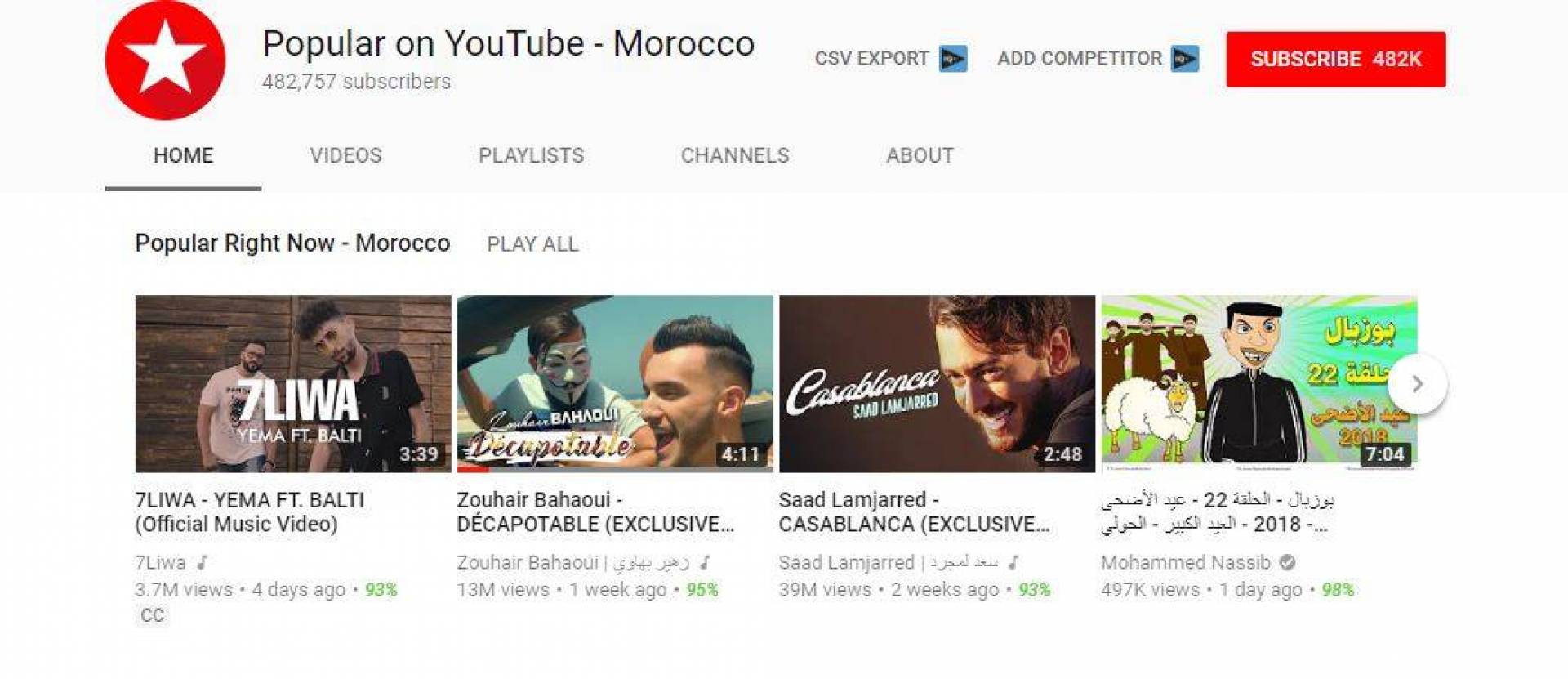Click the music note beside Saad Lamjarred channel
Image resolution: width=1568 pixels, height=679 pixels.
tap(1013, 562)
